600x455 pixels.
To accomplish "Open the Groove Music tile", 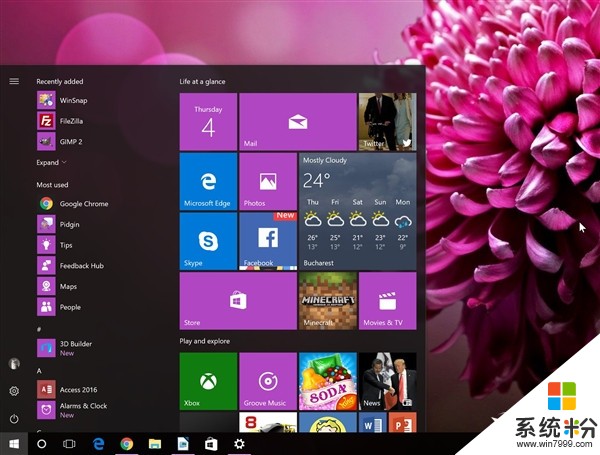I will [x=268, y=381].
